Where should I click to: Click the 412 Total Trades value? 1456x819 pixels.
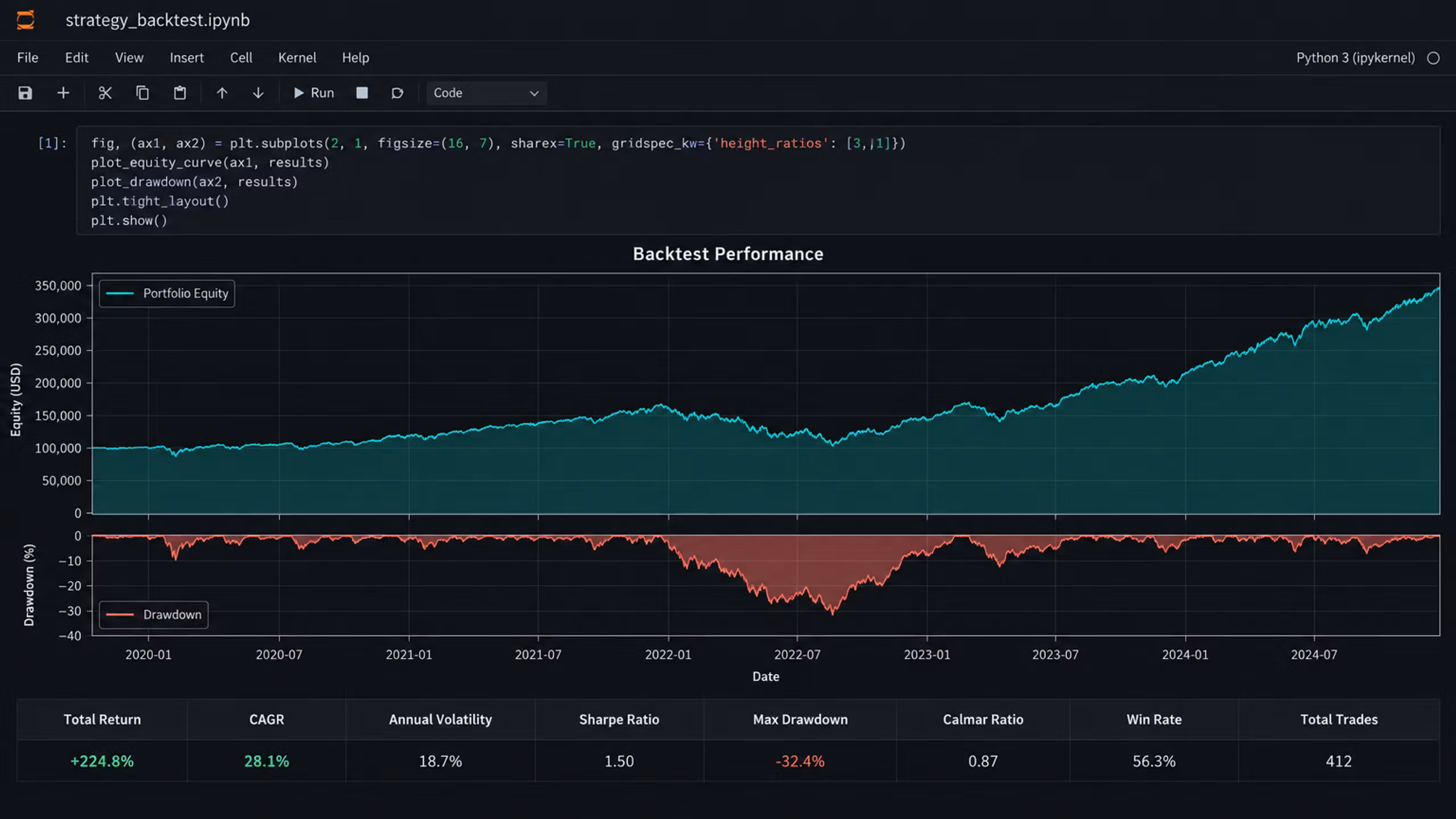coord(1339,761)
